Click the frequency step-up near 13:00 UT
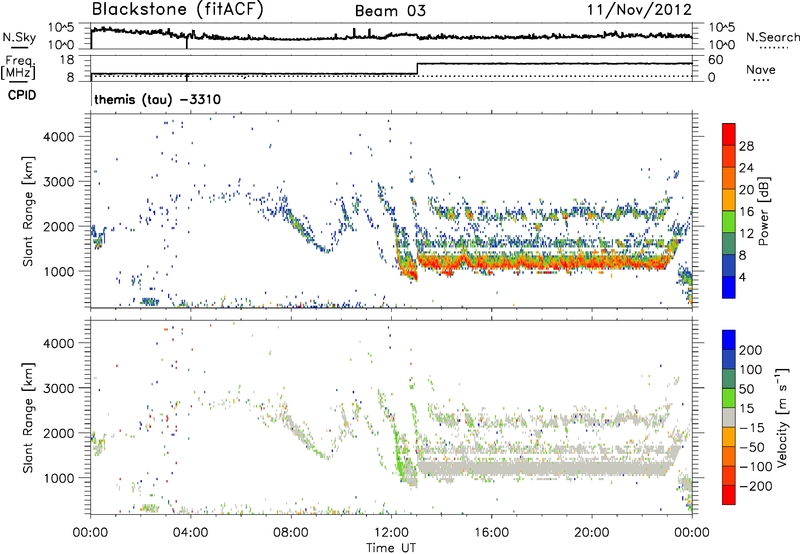Viewport: 800px width, 554px height. coord(417,69)
